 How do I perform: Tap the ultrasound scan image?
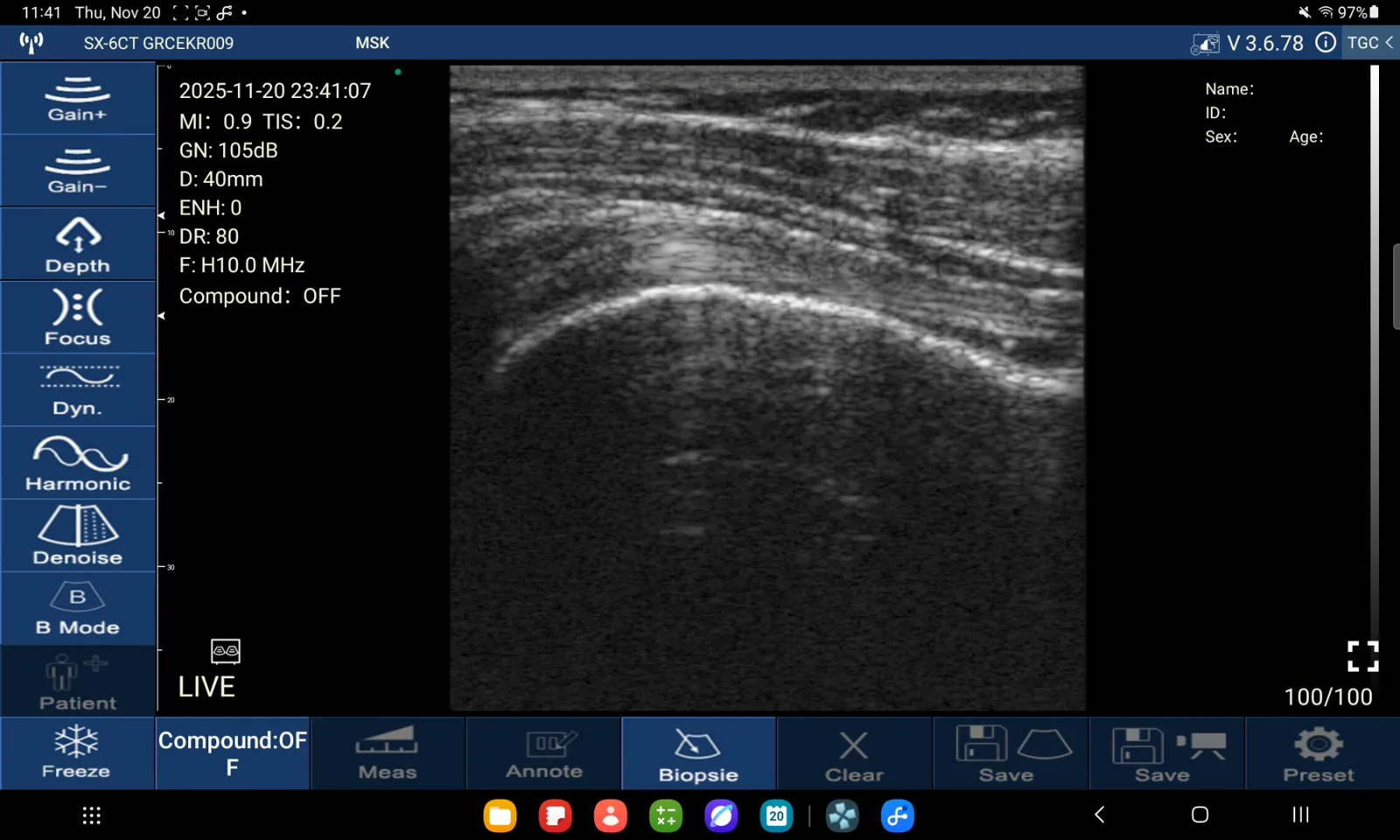coord(767,388)
